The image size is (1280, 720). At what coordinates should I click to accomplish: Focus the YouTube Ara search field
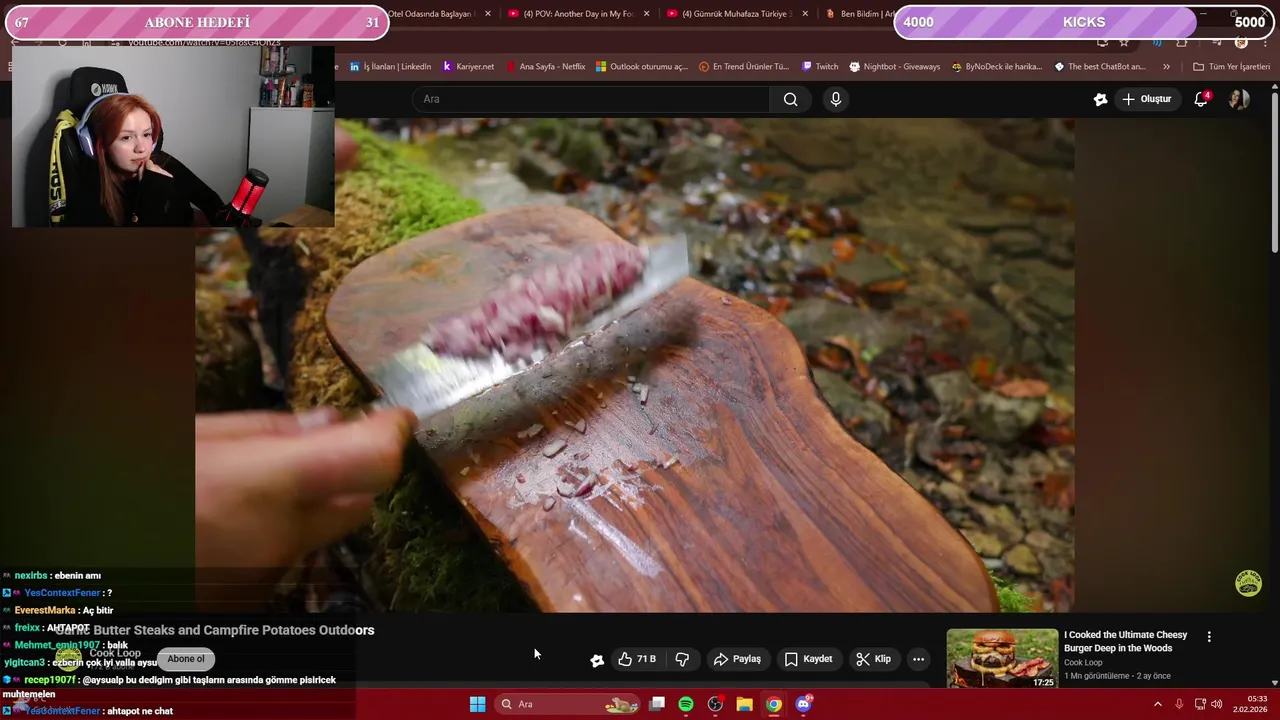[x=591, y=99]
